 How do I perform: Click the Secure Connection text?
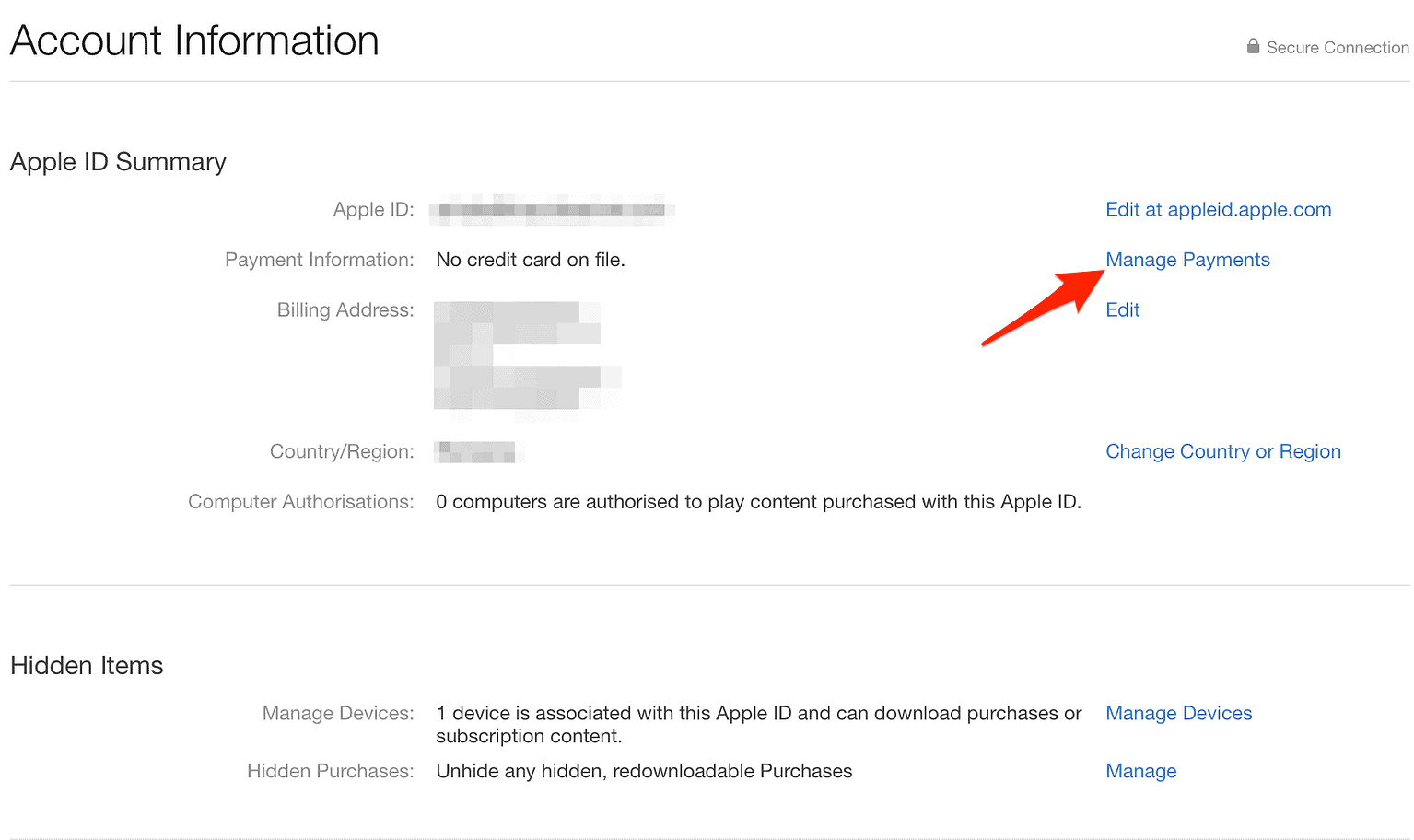click(1337, 47)
